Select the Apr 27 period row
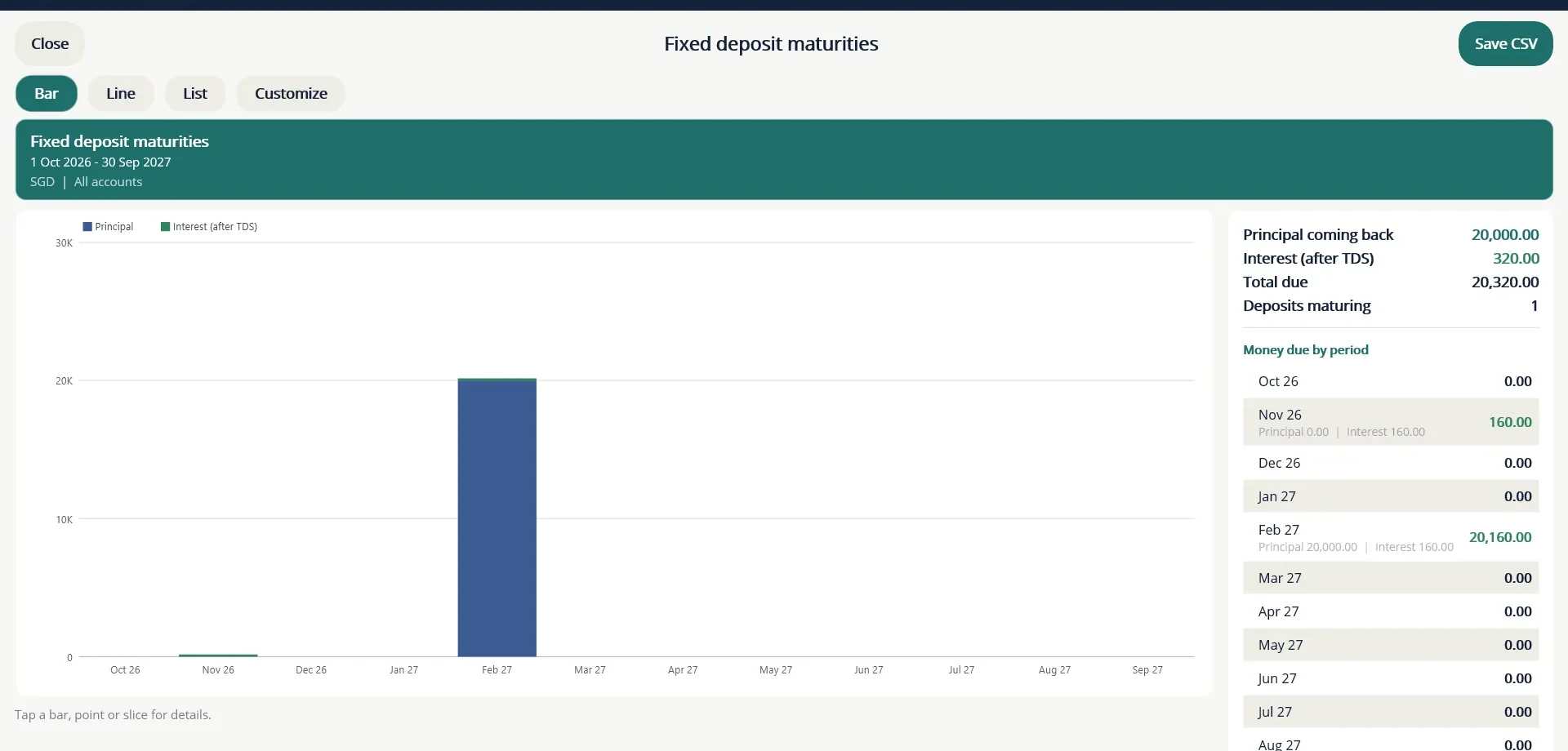1568x751 pixels. click(1391, 611)
